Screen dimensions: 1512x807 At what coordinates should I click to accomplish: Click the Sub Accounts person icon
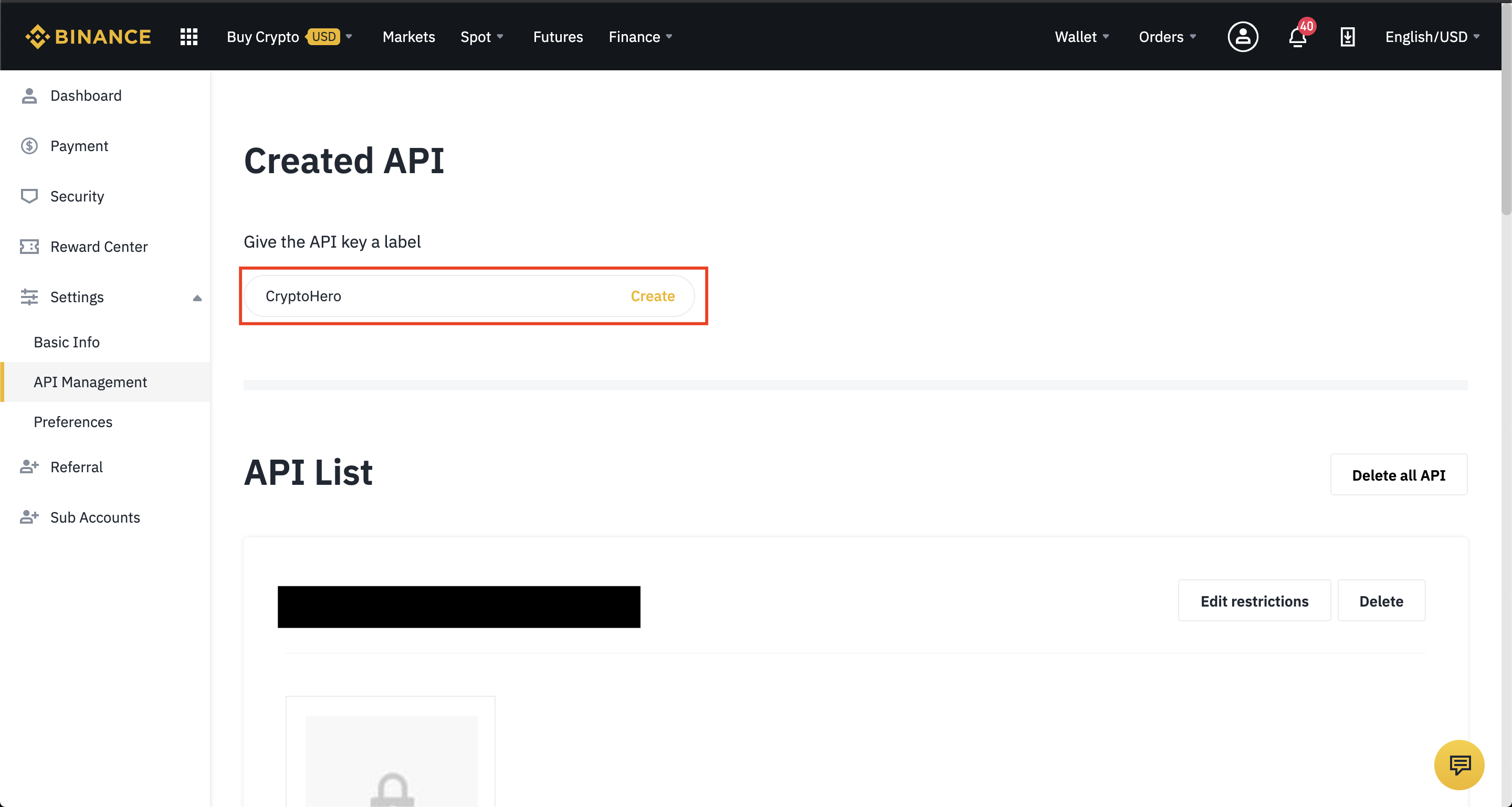(x=29, y=517)
